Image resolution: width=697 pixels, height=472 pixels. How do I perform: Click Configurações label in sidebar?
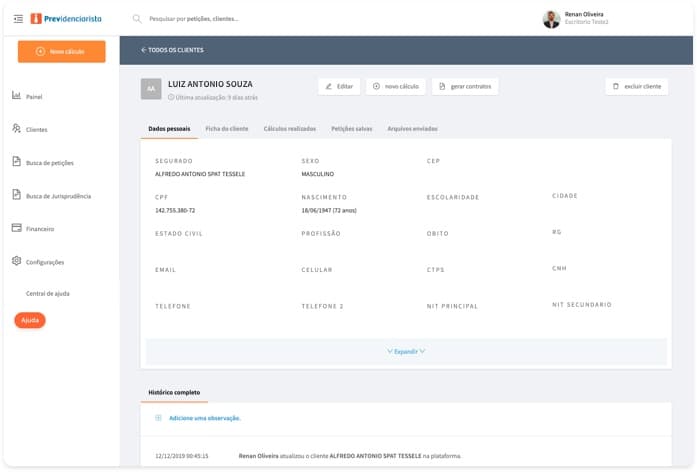coord(45,262)
